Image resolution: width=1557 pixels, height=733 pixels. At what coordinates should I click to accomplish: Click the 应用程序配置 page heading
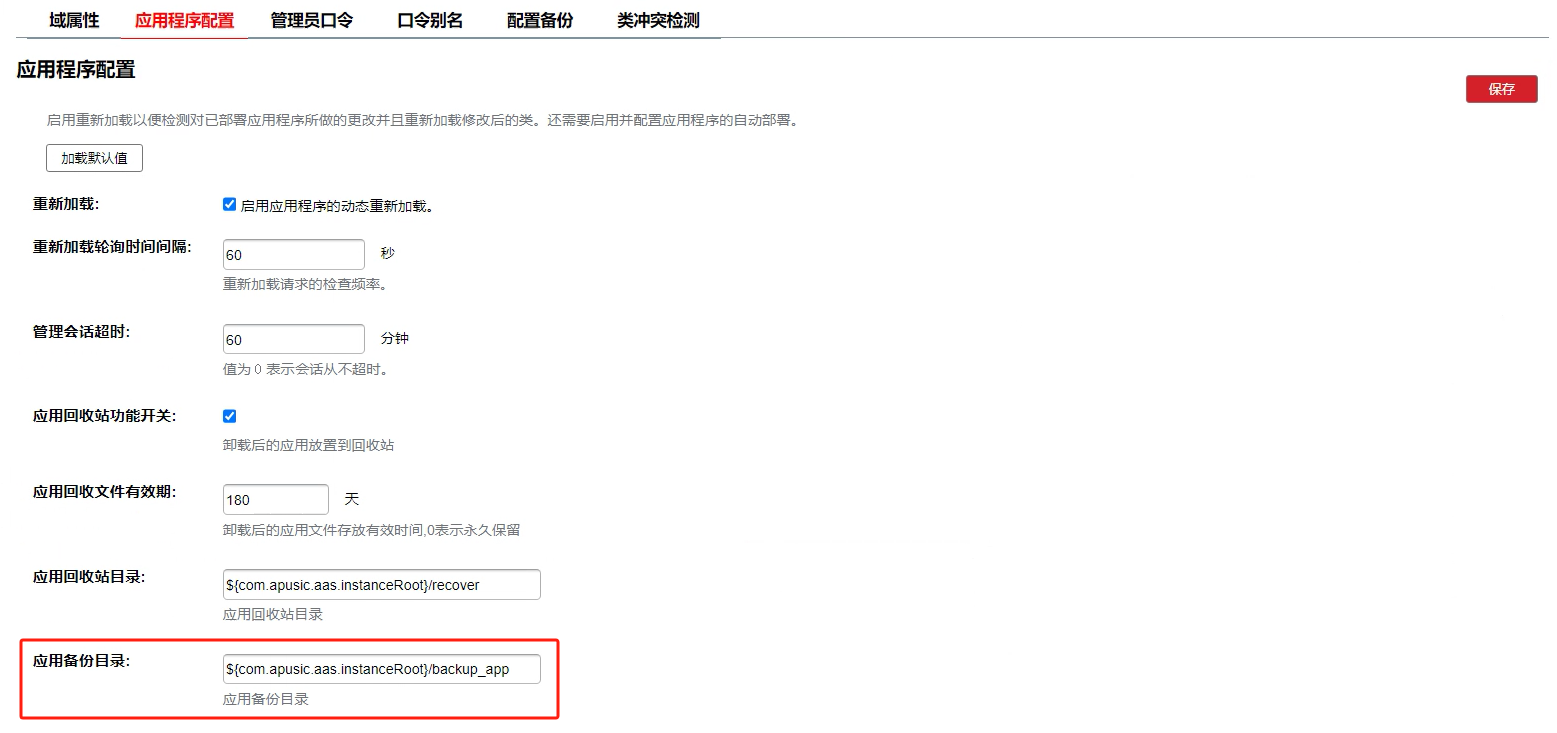[76, 69]
